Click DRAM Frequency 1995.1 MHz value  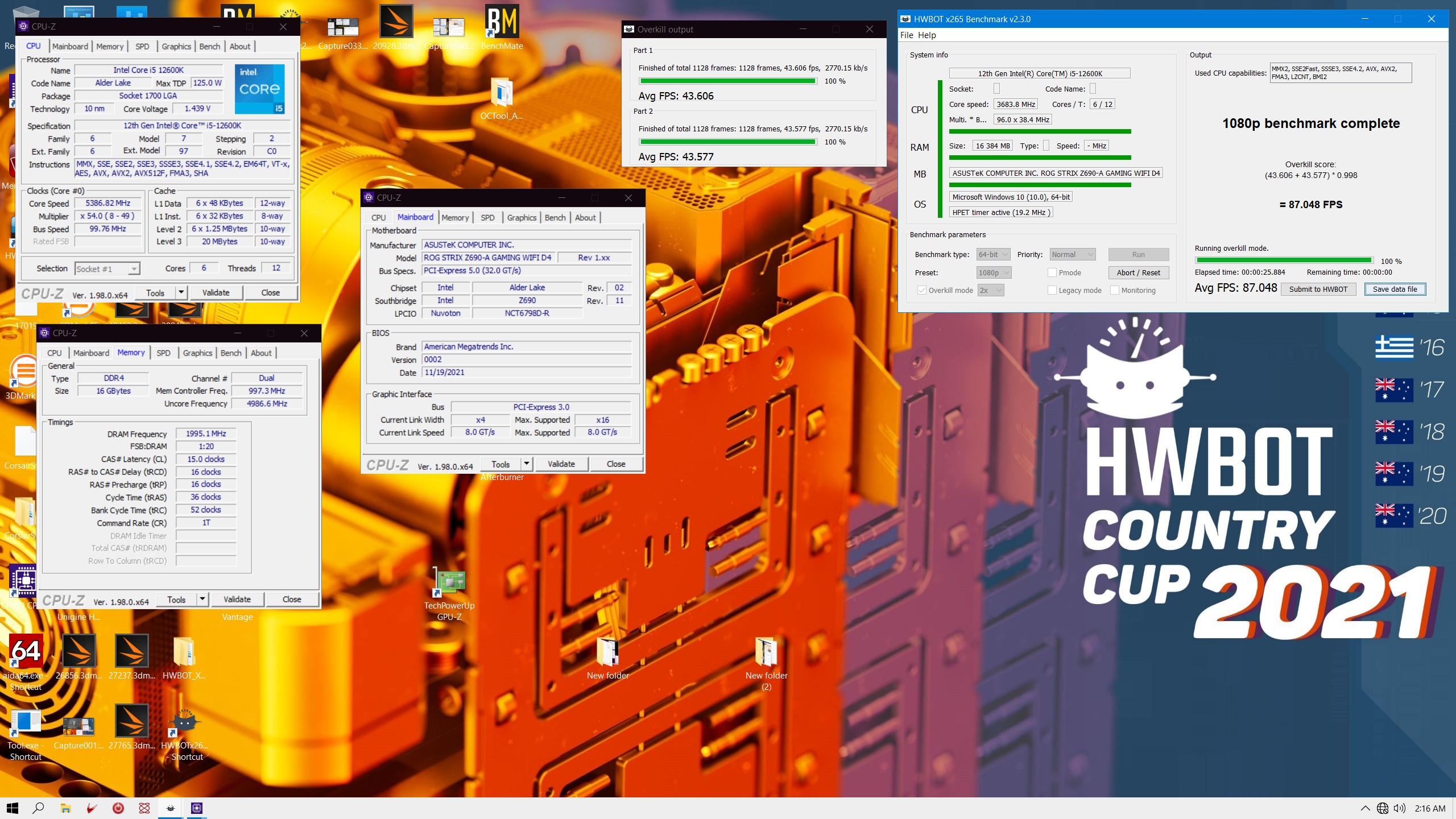point(206,433)
